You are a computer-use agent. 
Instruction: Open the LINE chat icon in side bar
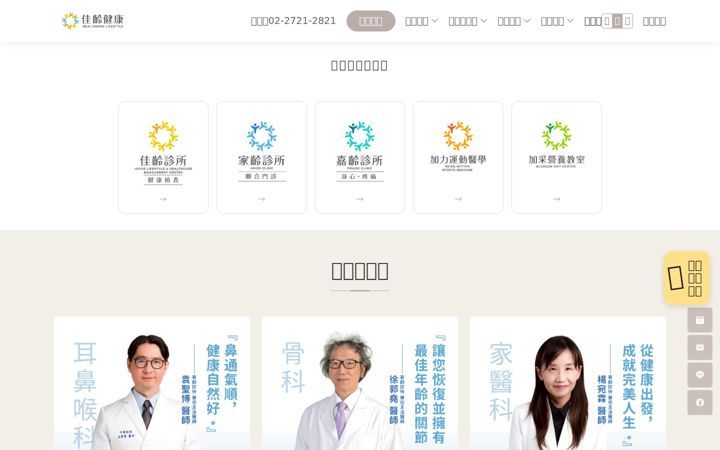pos(700,375)
